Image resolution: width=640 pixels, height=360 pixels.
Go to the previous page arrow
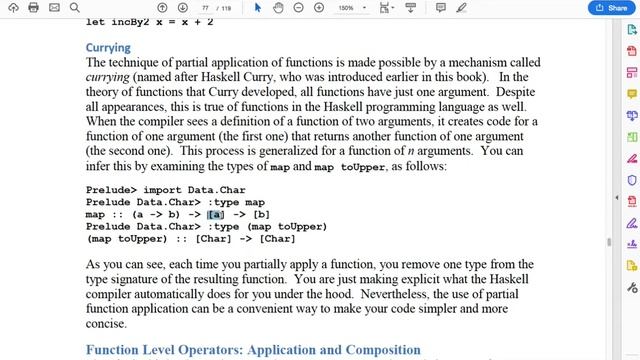pos(162,8)
